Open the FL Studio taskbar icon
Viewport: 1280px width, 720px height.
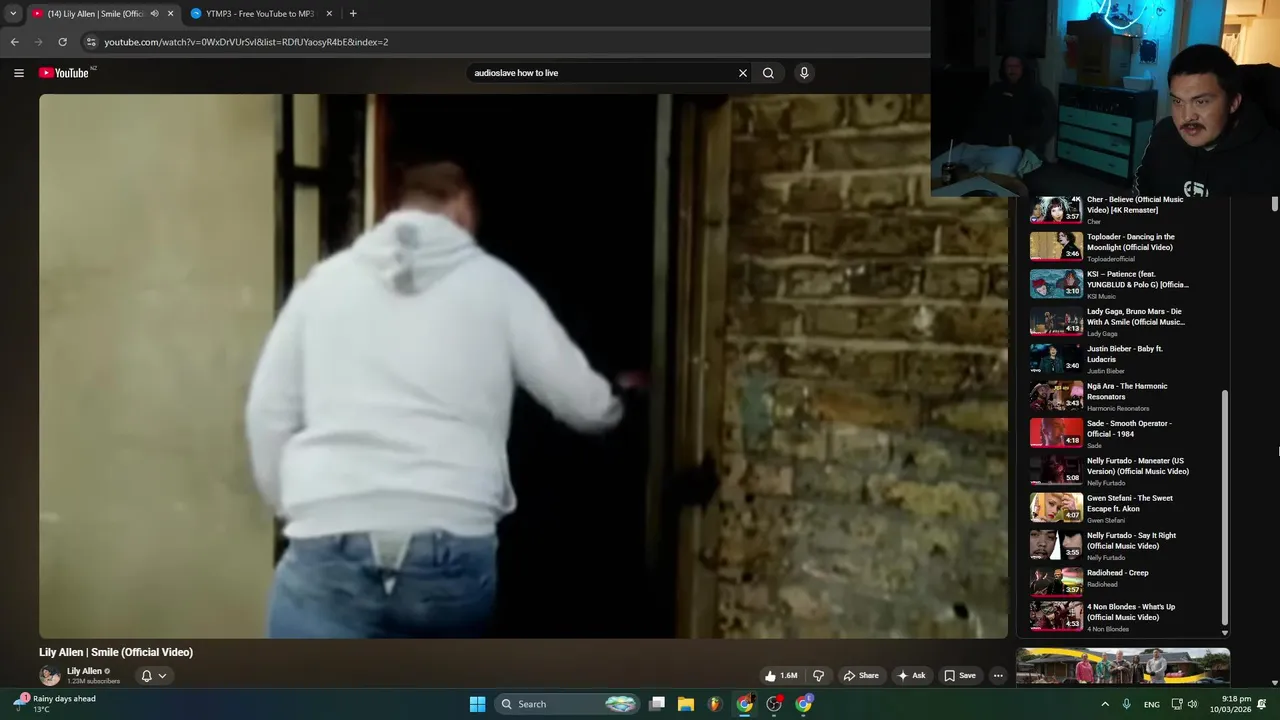click(715, 704)
